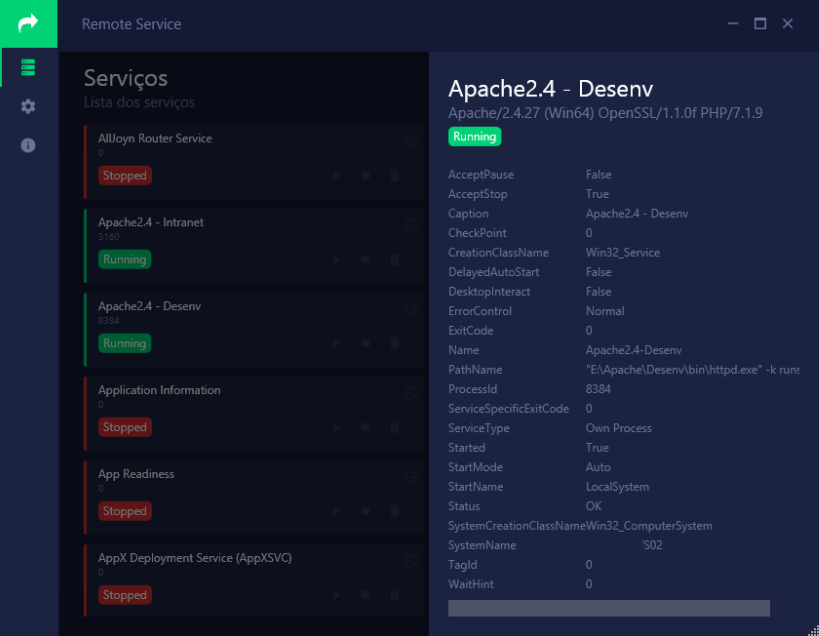The image size is (819, 636).
Task: Click the StartName value LocalSystem
Action: click(x=617, y=487)
